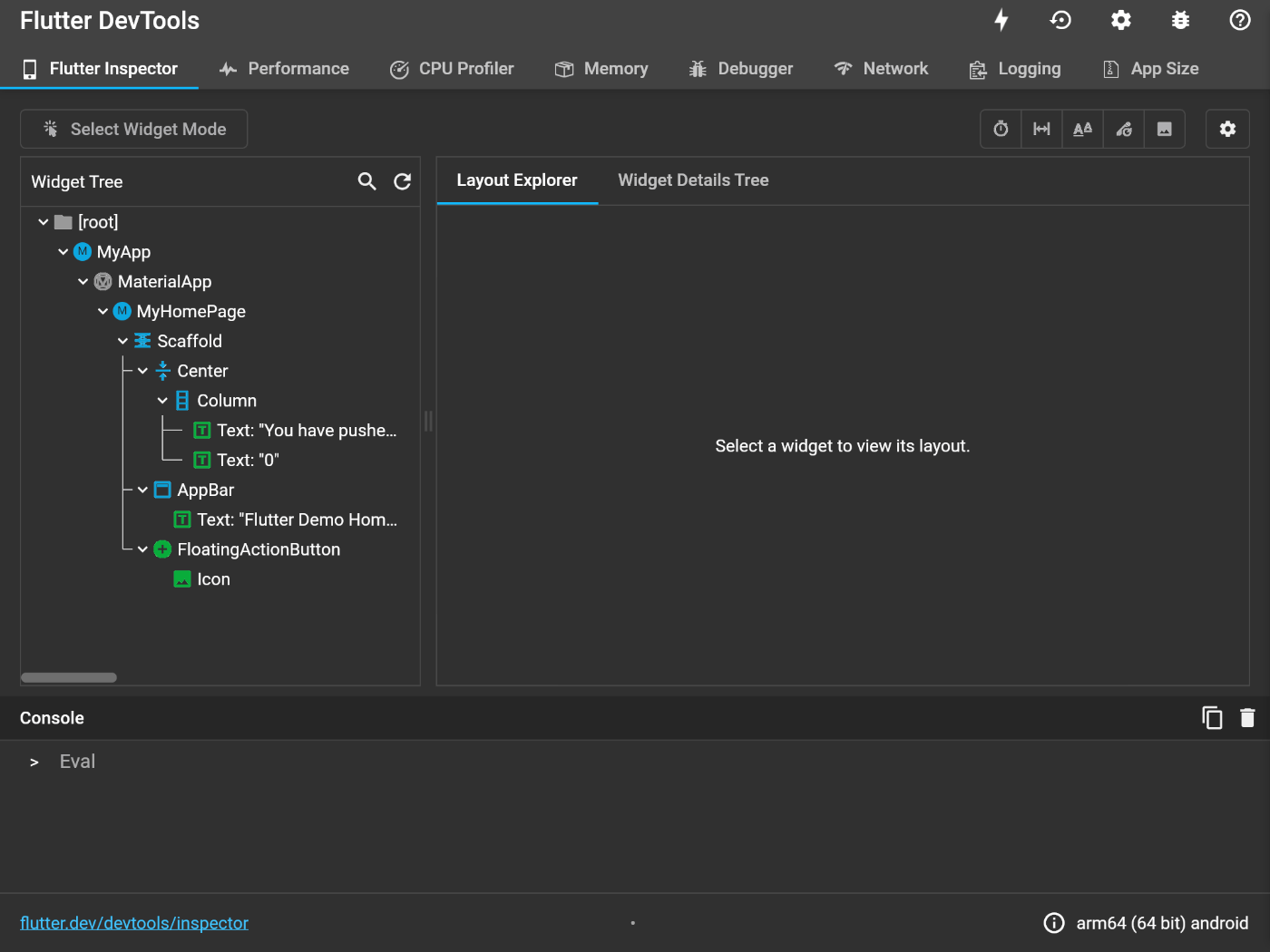This screenshot has width=1270, height=952.
Task: Click the Flutter DevTools title
Action: click(110, 21)
